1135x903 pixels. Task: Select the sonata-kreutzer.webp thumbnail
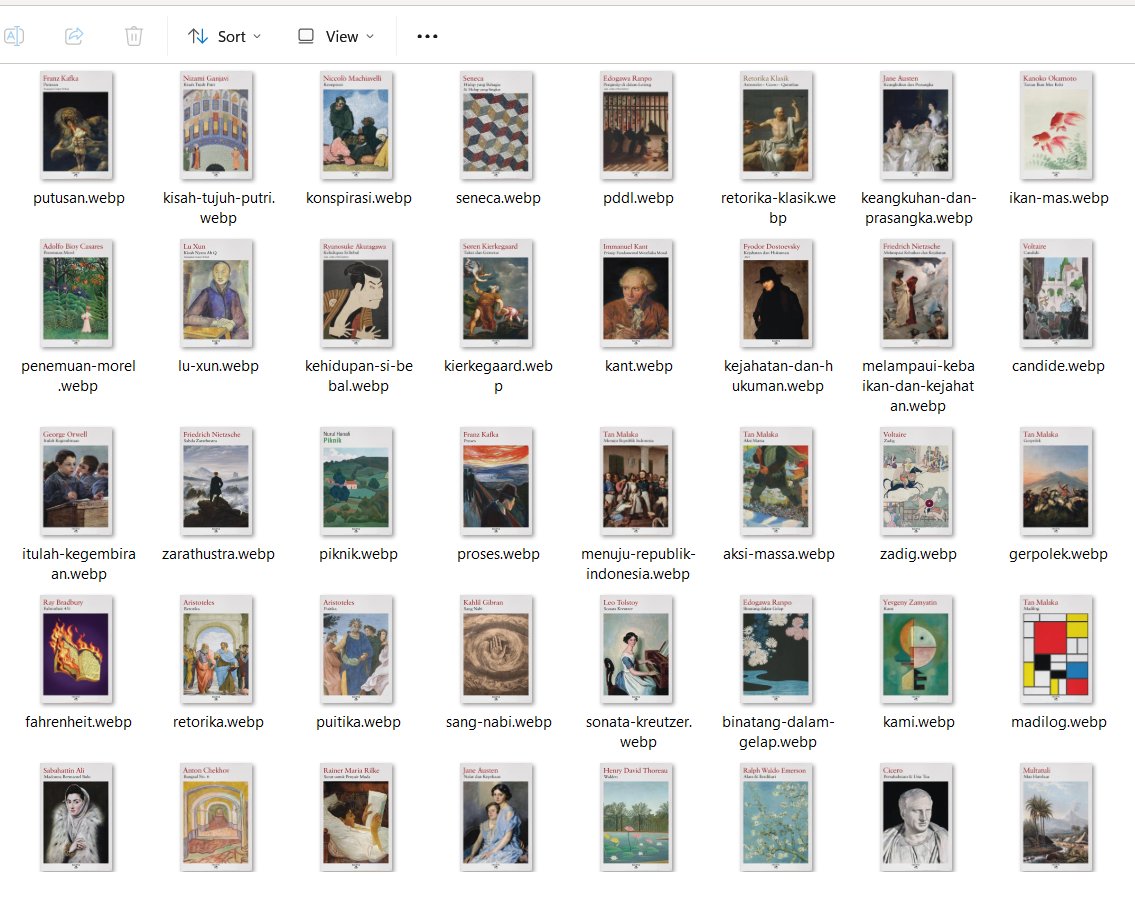click(x=638, y=650)
